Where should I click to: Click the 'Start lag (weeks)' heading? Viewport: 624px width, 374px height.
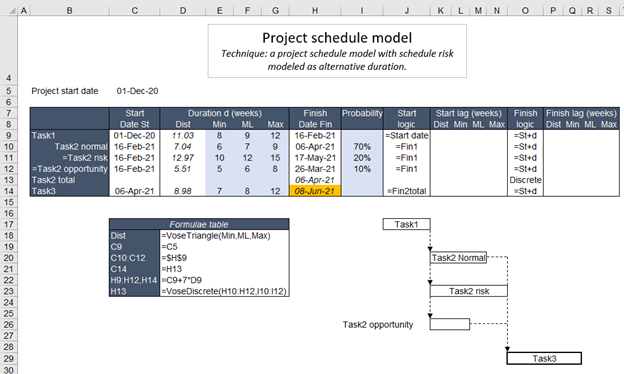(x=468, y=113)
